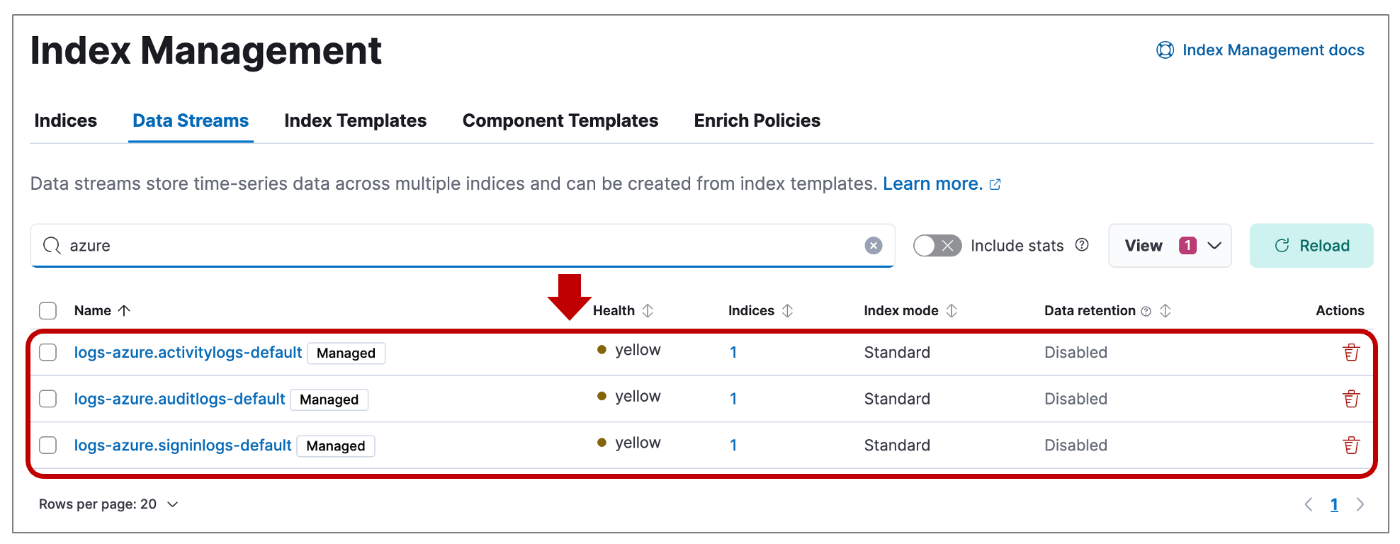
Task: Open the View filter dropdown
Action: [1169, 245]
